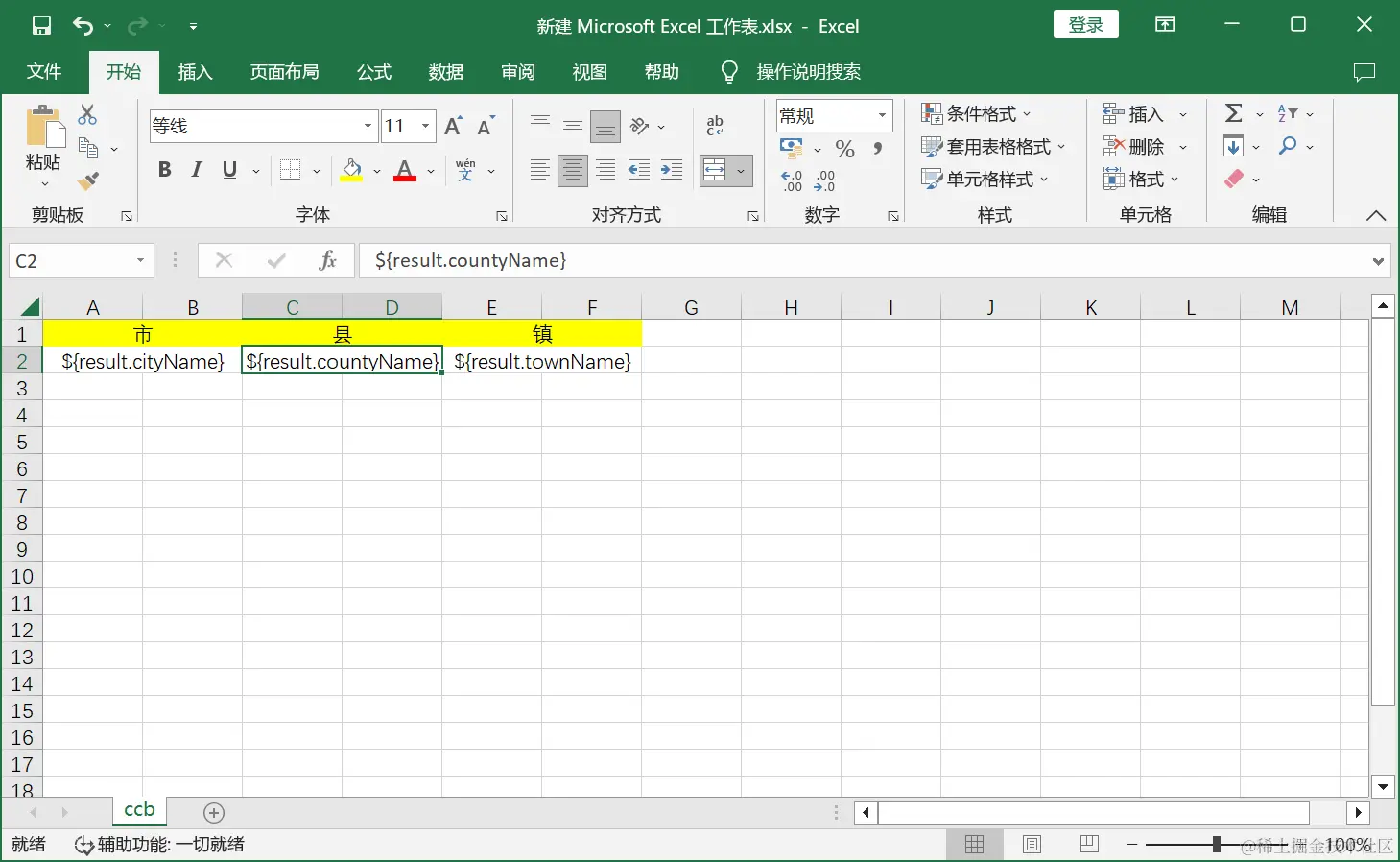Collapse the ribbon
Screen dimensions: 1400x862
tap(1375, 216)
